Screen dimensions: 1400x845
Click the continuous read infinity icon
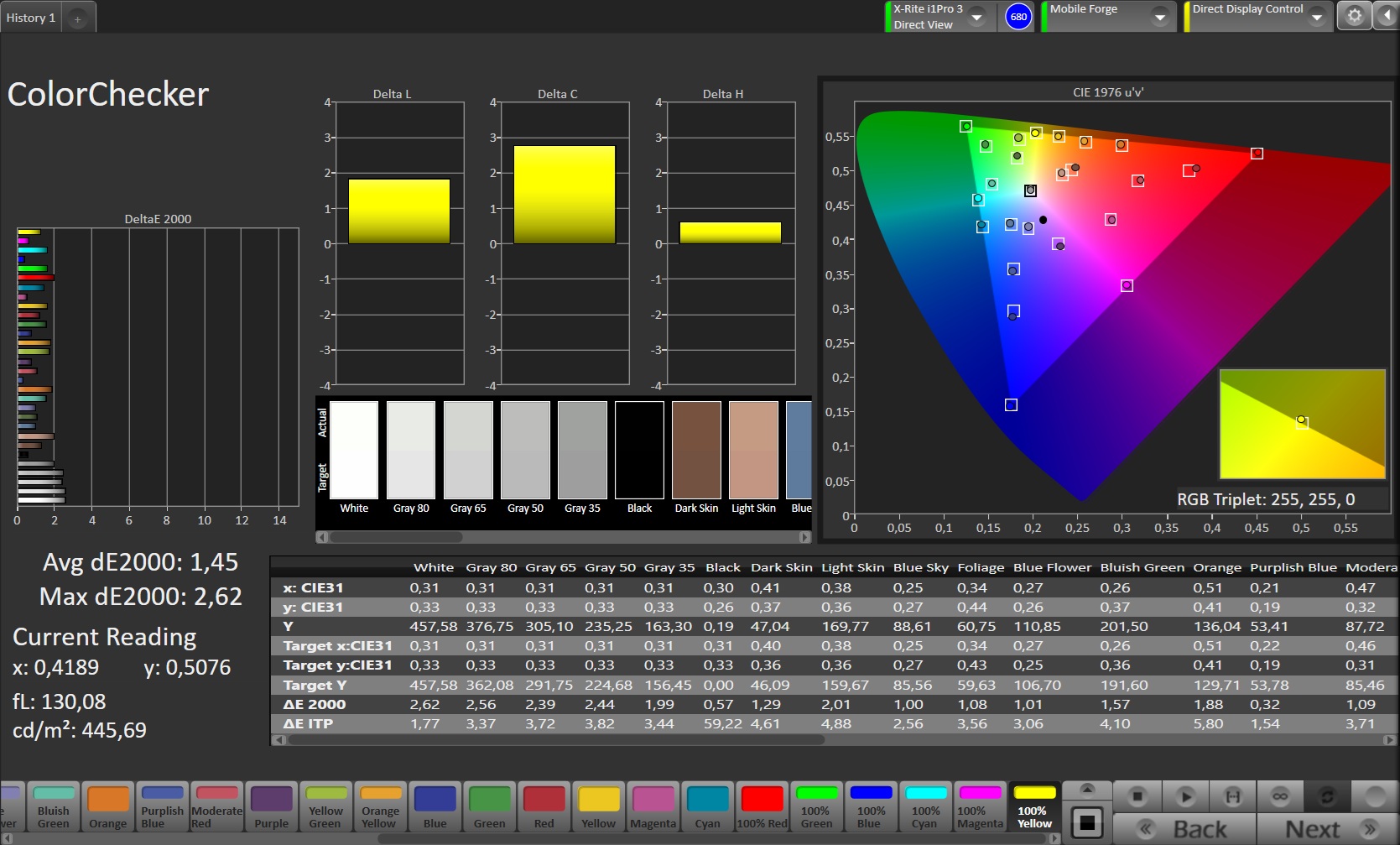pyautogui.click(x=1280, y=795)
